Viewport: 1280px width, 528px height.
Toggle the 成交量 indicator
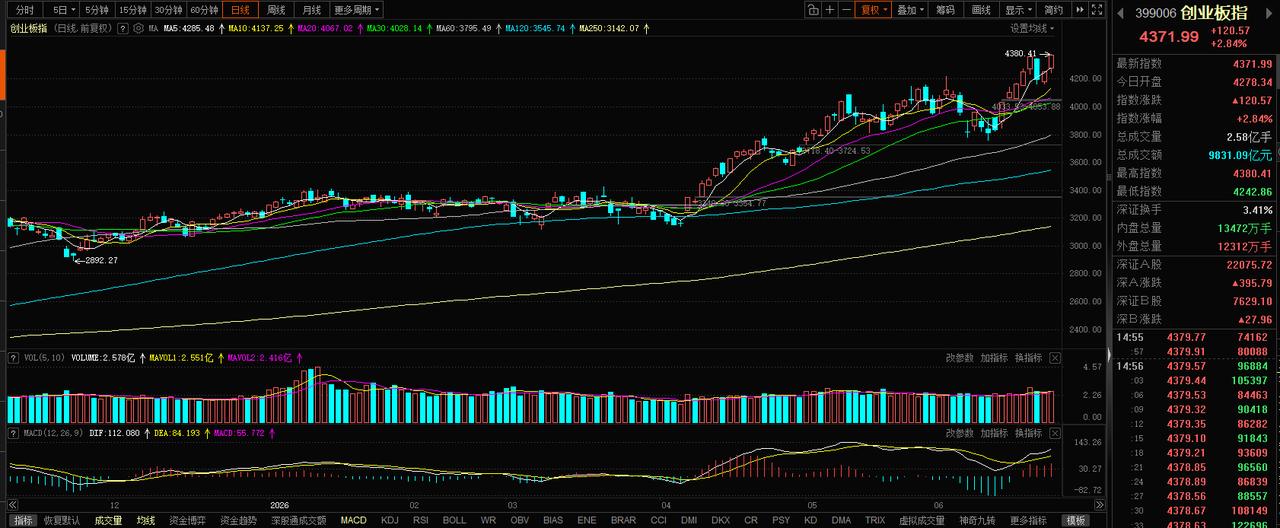coord(108,520)
